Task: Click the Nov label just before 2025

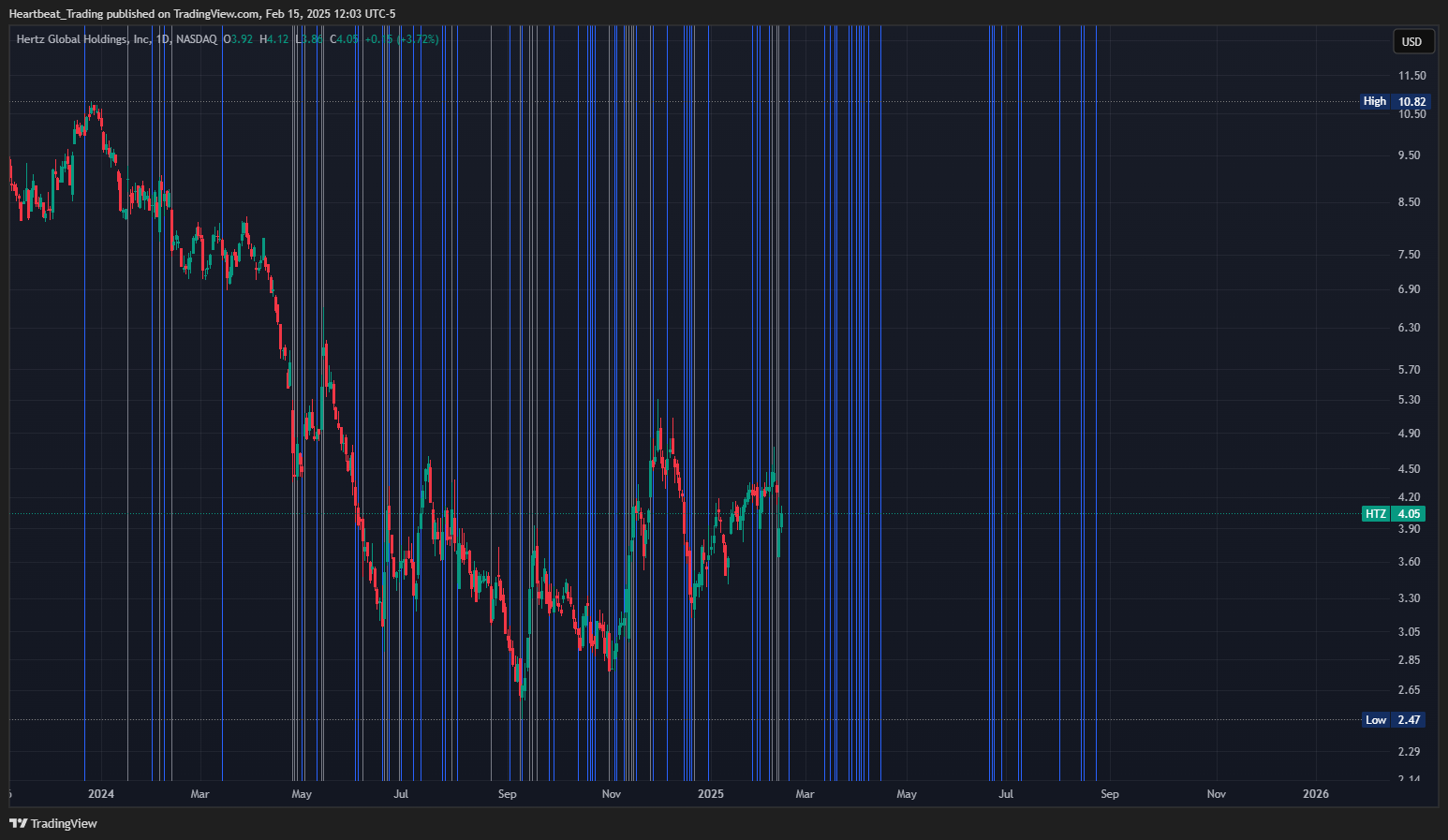Action: coord(611,794)
